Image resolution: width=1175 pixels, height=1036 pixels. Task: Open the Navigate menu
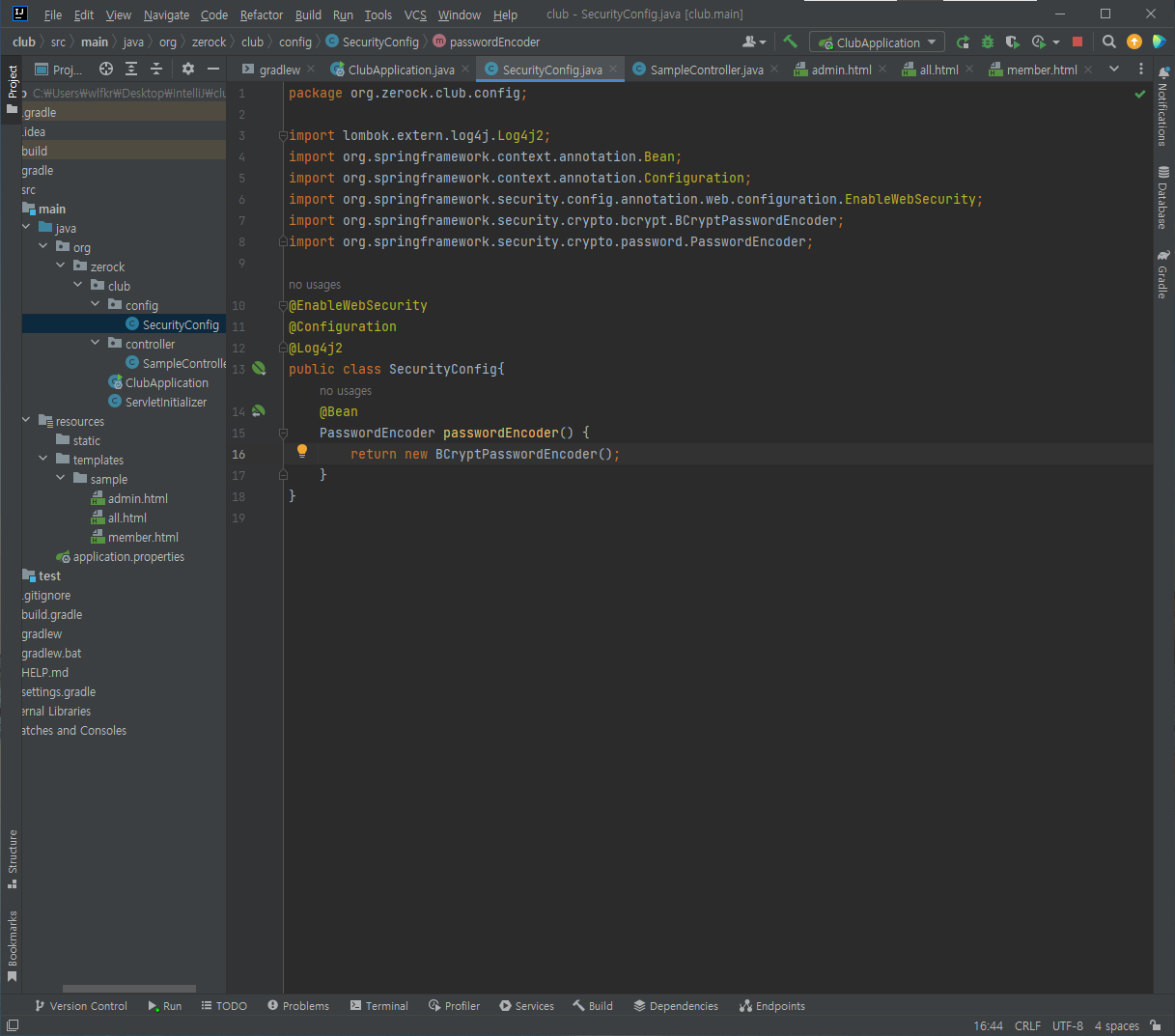point(166,14)
